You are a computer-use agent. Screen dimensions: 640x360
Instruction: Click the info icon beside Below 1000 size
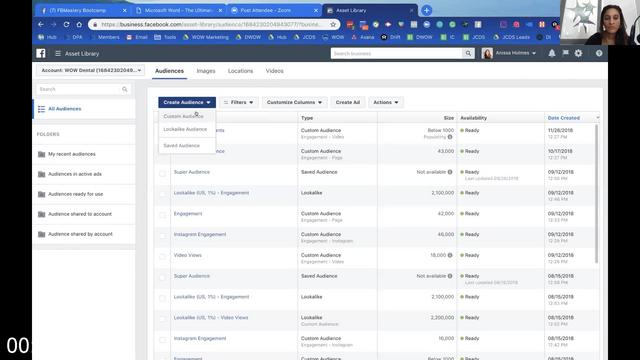click(450, 137)
